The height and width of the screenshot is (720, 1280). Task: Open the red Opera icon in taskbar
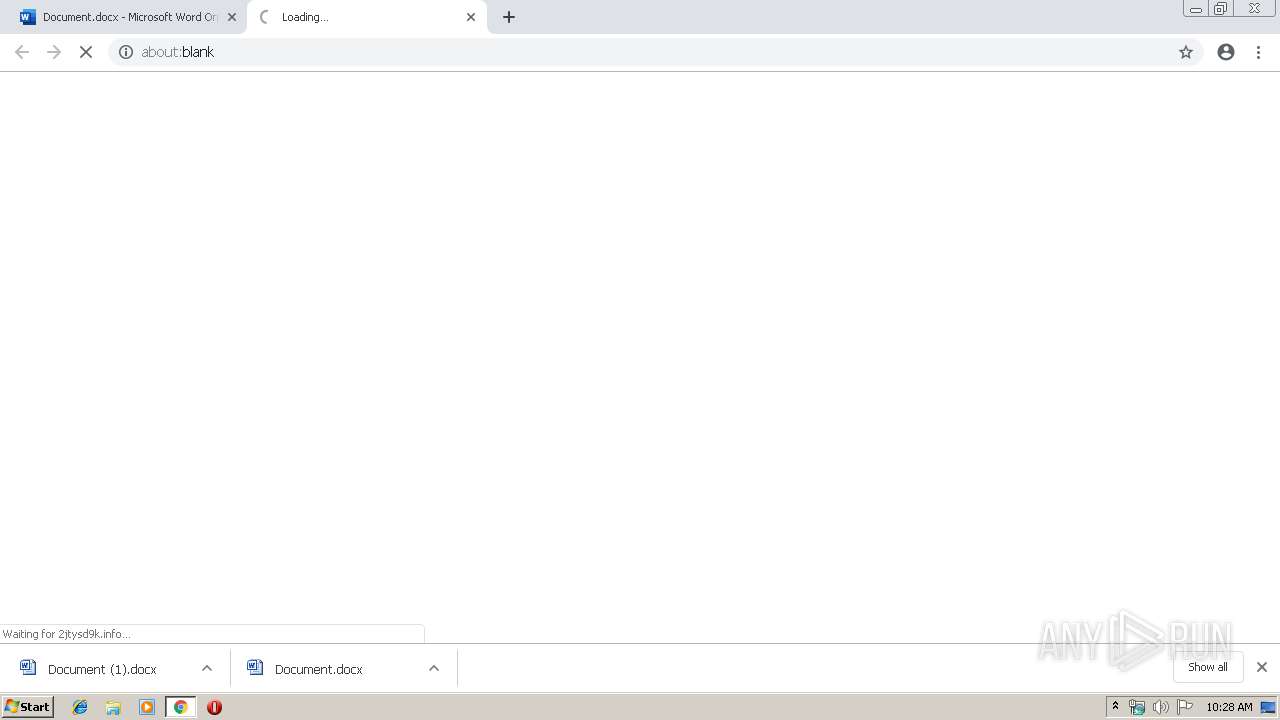(x=214, y=707)
